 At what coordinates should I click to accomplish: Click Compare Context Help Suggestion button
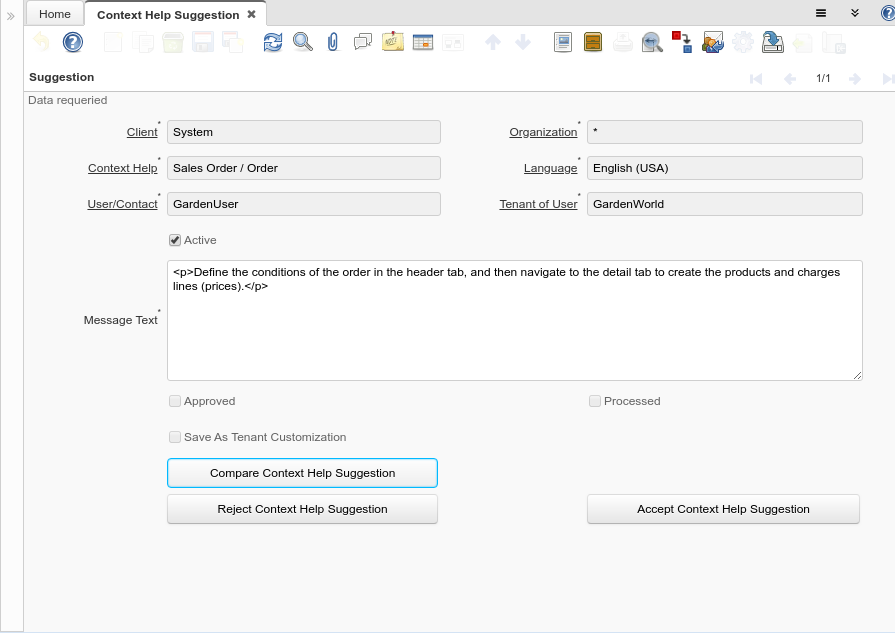point(302,473)
